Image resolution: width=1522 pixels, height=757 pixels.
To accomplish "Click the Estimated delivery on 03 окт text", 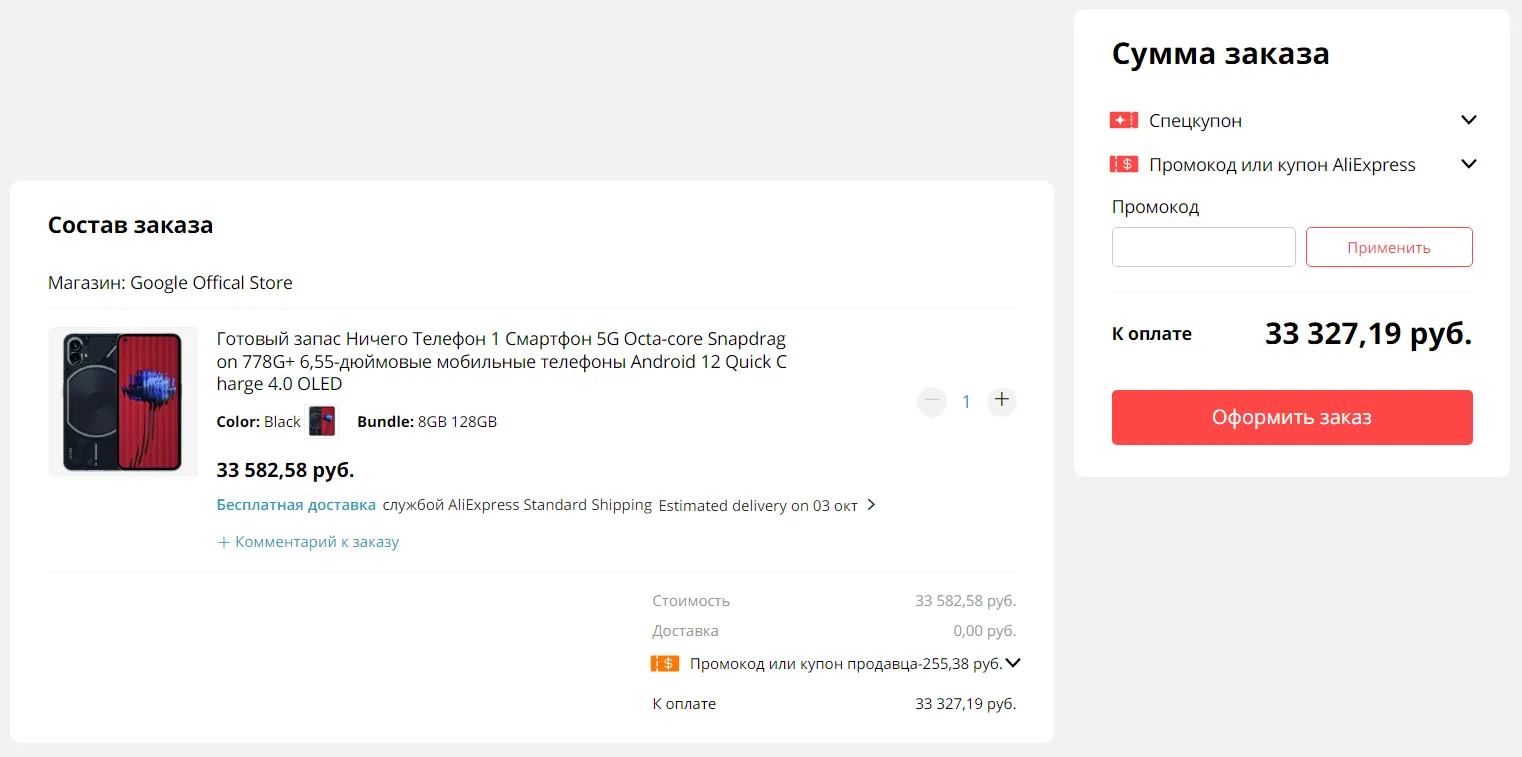I will pyautogui.click(x=757, y=506).
